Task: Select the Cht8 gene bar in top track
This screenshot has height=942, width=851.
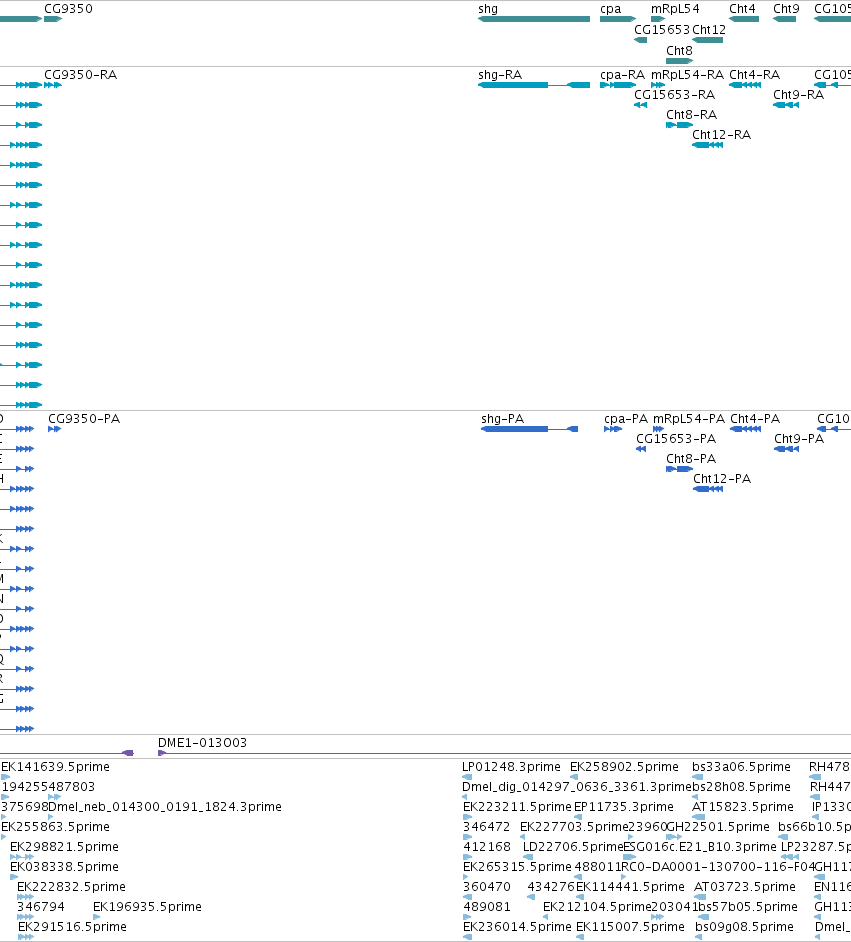Action: pyautogui.click(x=679, y=61)
